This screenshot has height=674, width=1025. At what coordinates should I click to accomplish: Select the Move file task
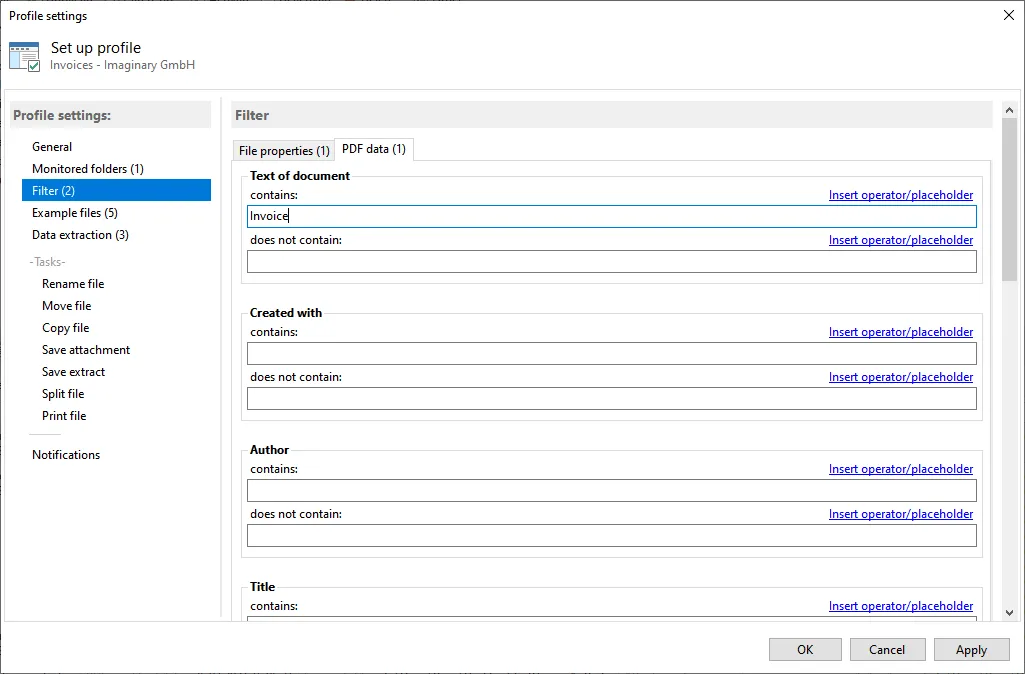(x=66, y=305)
